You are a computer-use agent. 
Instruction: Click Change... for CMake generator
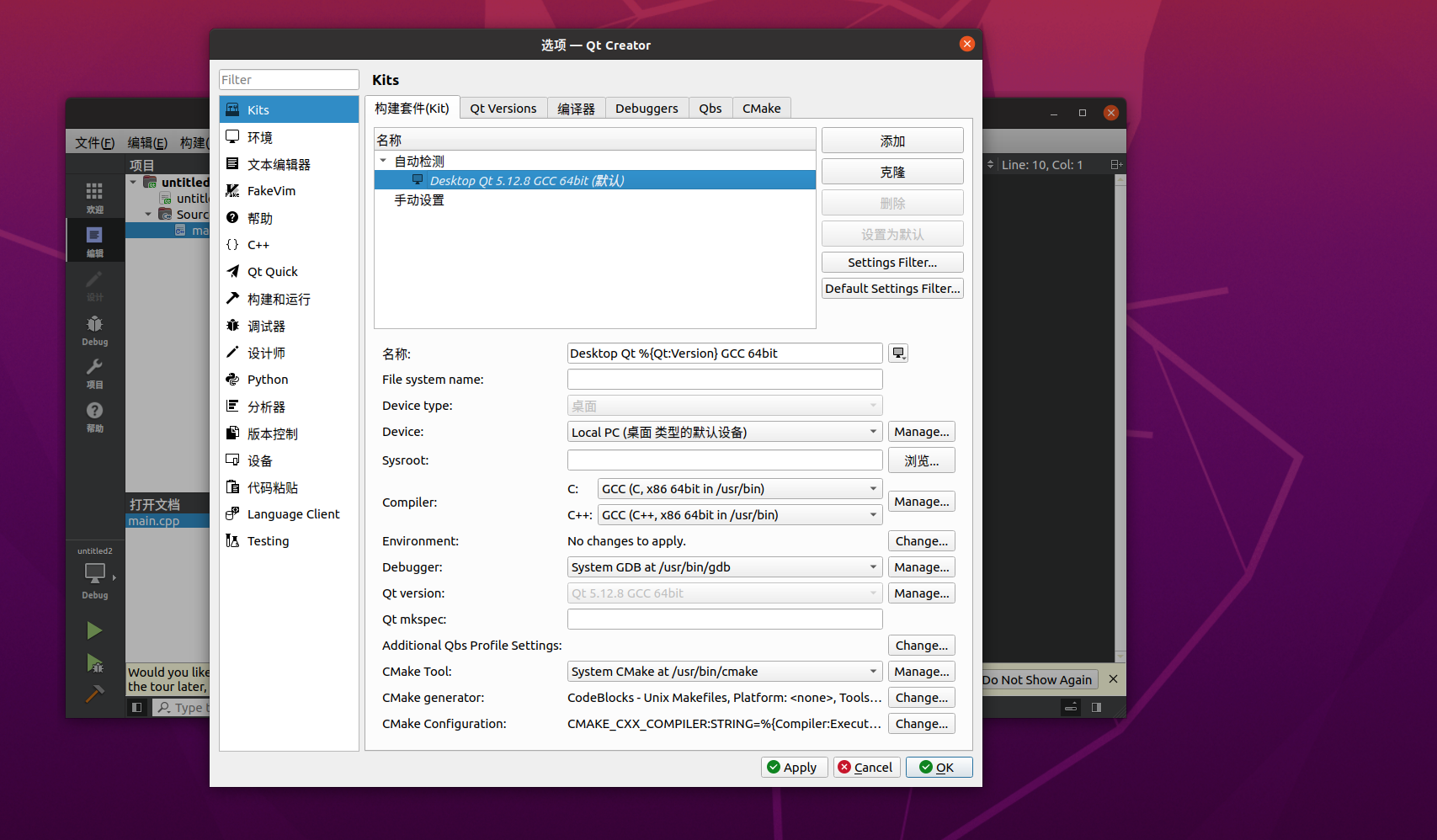(922, 698)
